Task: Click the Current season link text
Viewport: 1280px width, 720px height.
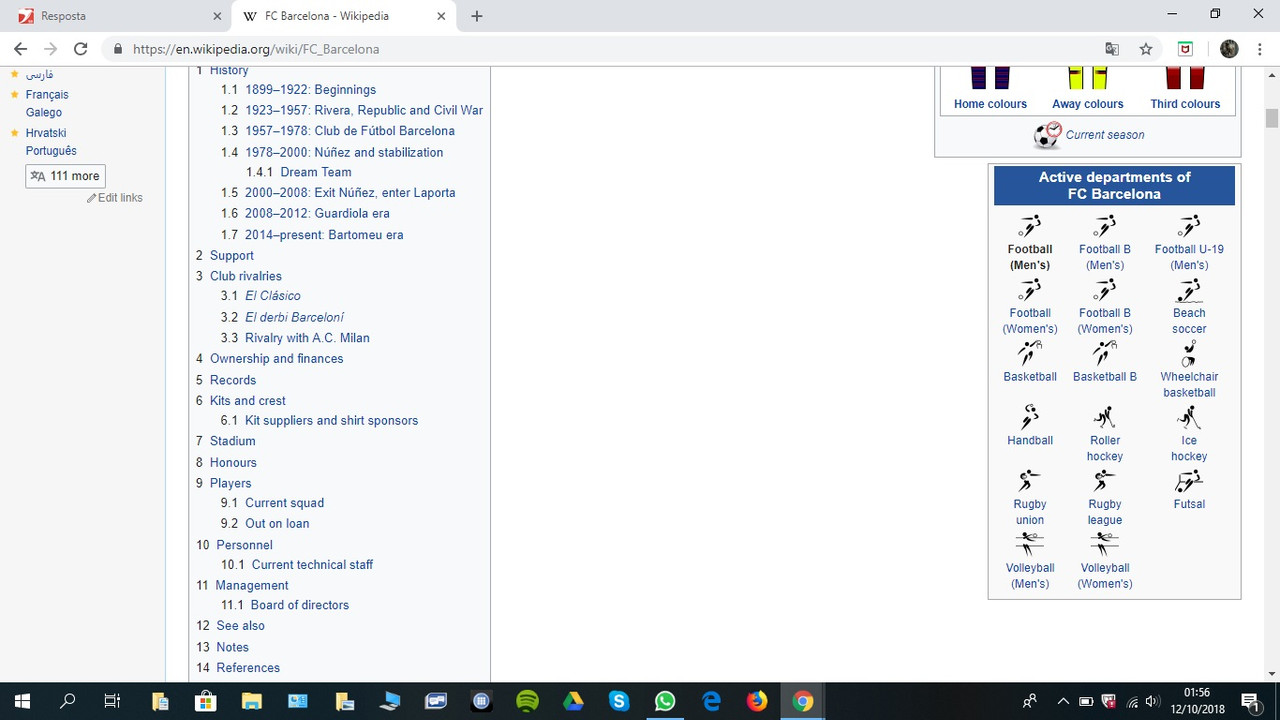Action: coord(1105,135)
